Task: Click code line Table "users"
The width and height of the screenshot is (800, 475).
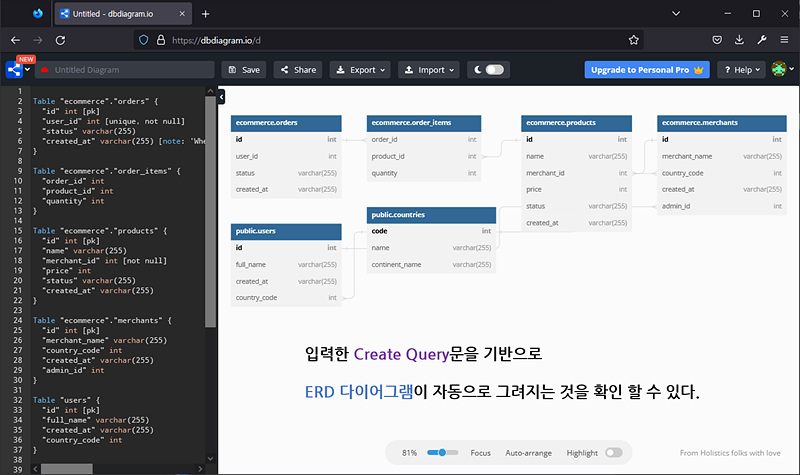Action: [66, 400]
